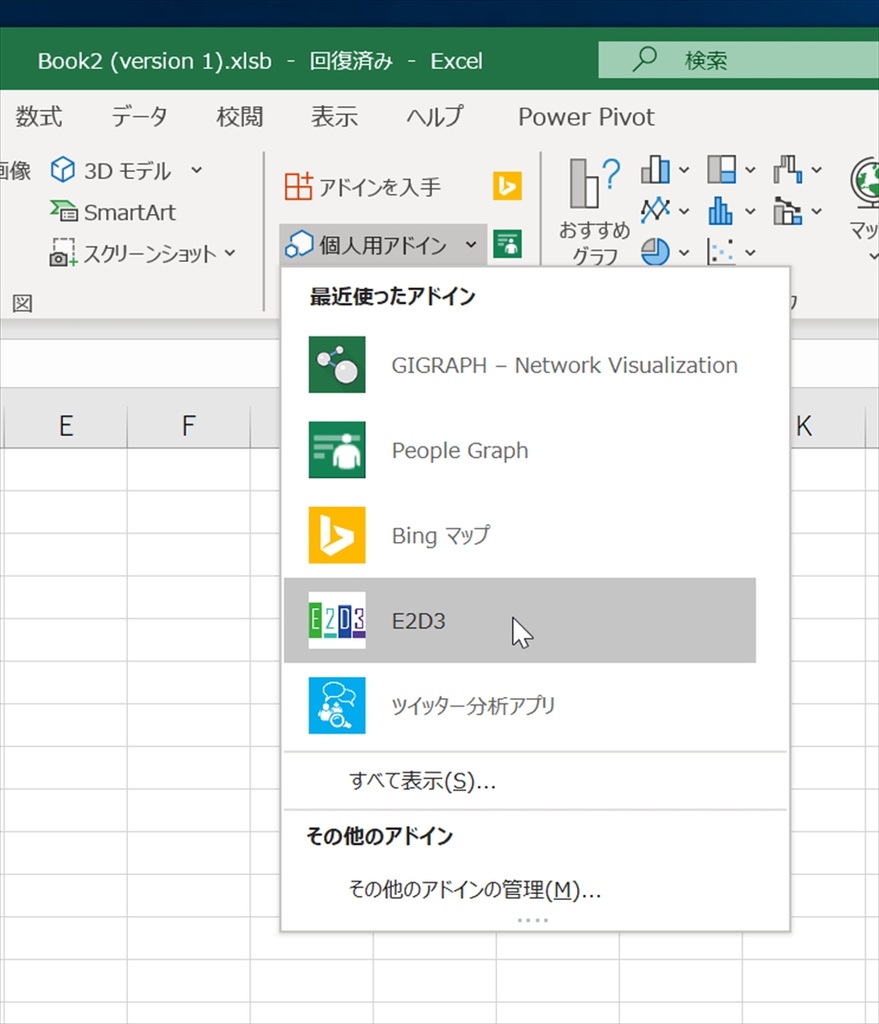The width and height of the screenshot is (879, 1024).
Task: Expand the 3D モデル dropdown arrow
Action: tap(197, 170)
